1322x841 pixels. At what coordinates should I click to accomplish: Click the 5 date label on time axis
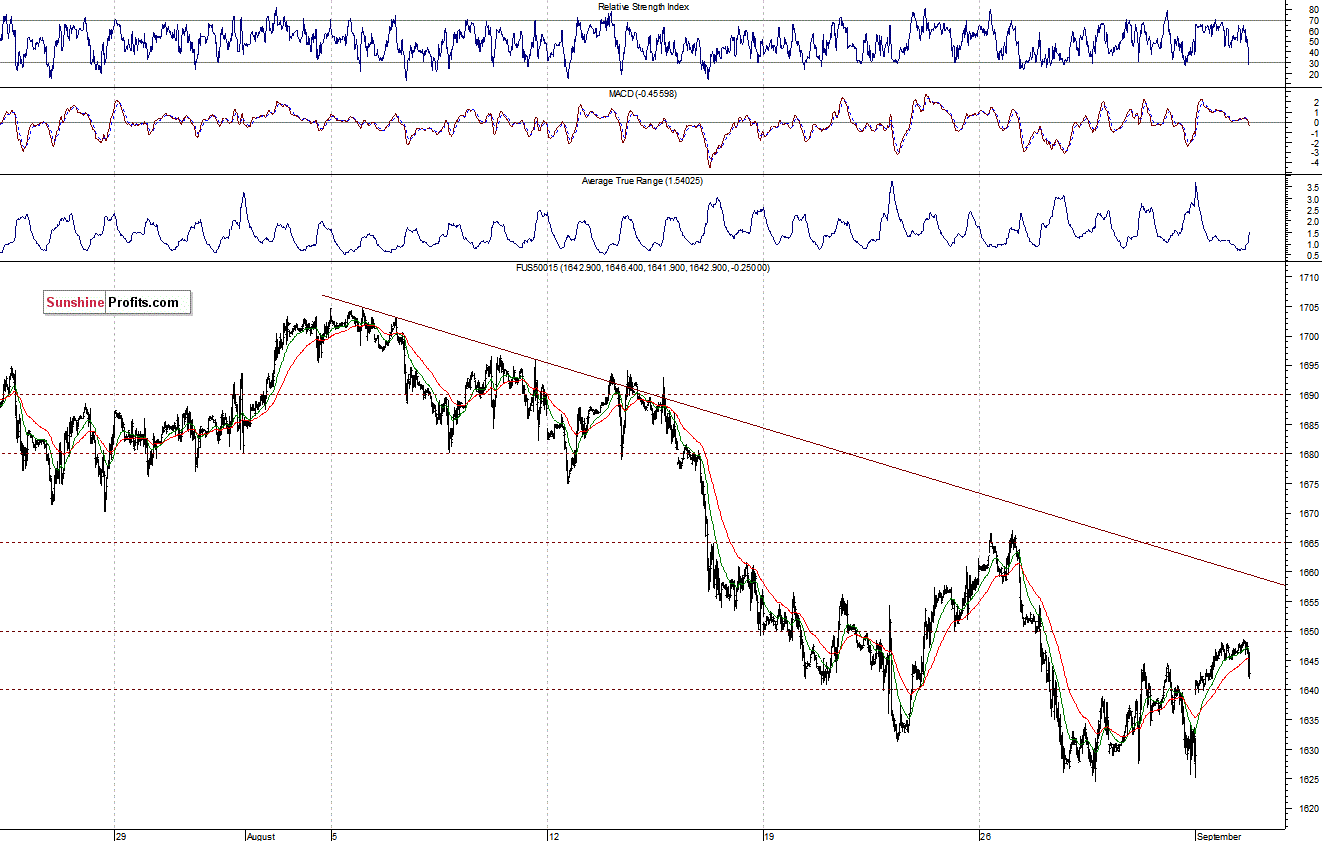click(x=335, y=836)
